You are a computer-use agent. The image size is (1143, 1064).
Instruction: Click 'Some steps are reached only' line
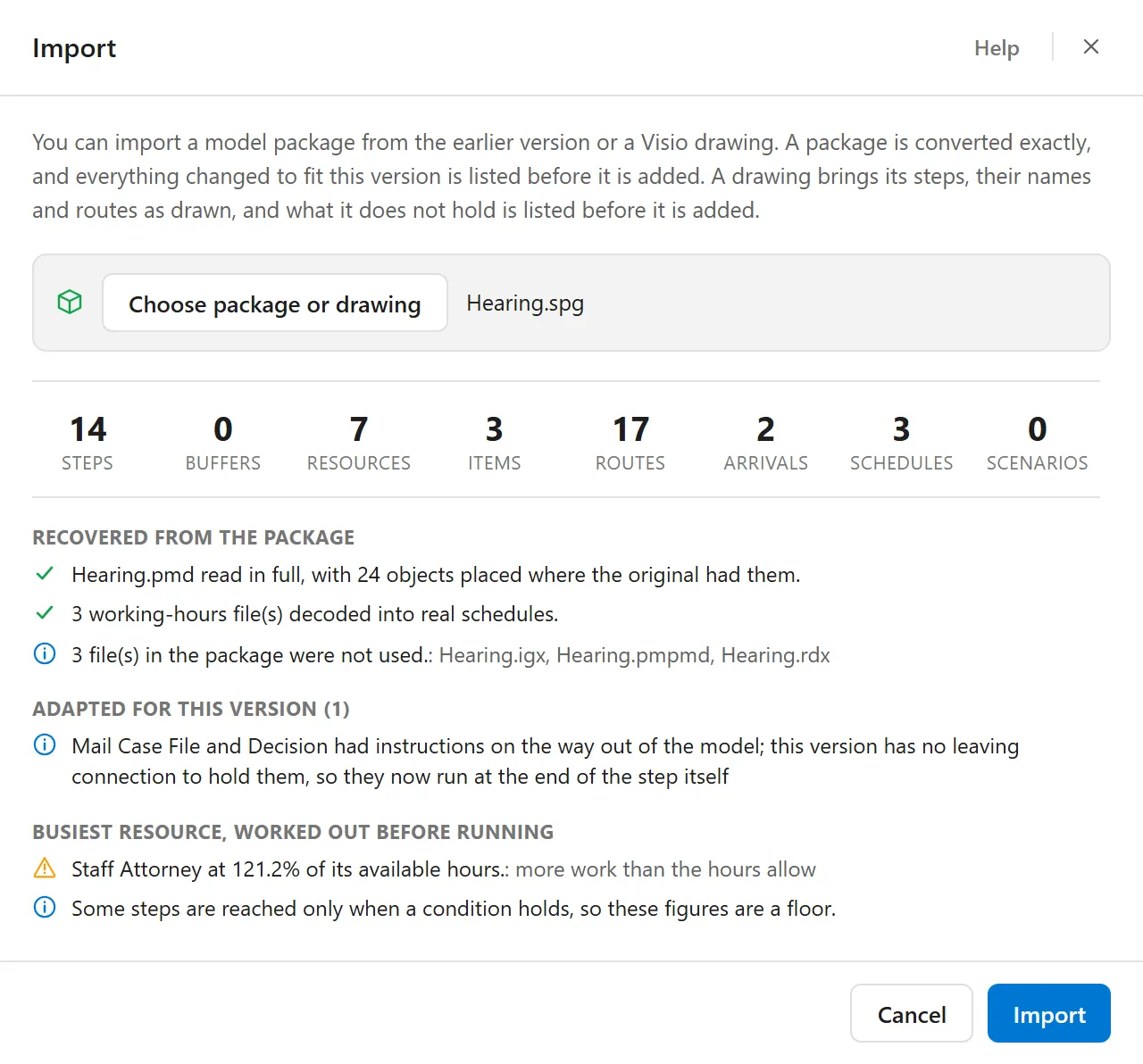point(454,909)
